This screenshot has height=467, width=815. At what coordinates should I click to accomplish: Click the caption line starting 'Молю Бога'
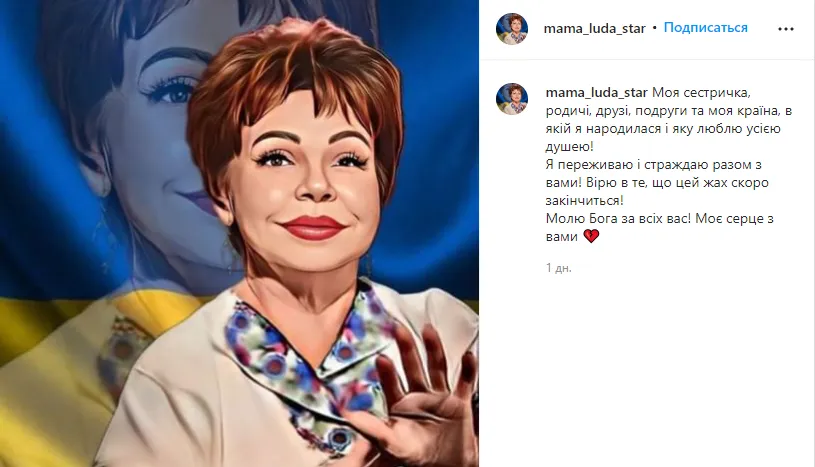pyautogui.click(x=660, y=218)
